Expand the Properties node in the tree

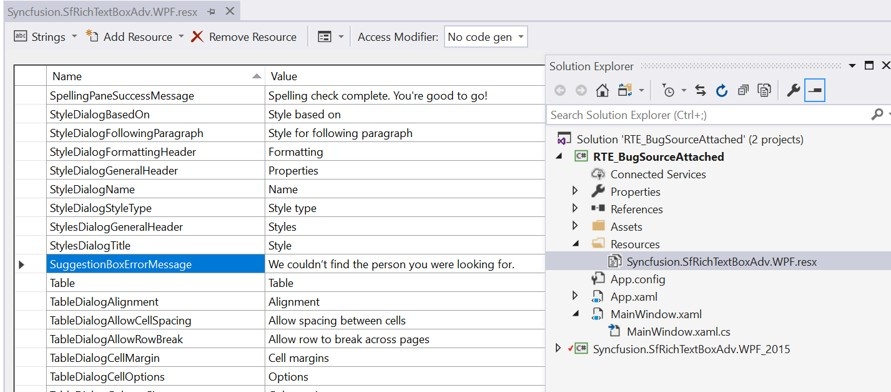575,191
